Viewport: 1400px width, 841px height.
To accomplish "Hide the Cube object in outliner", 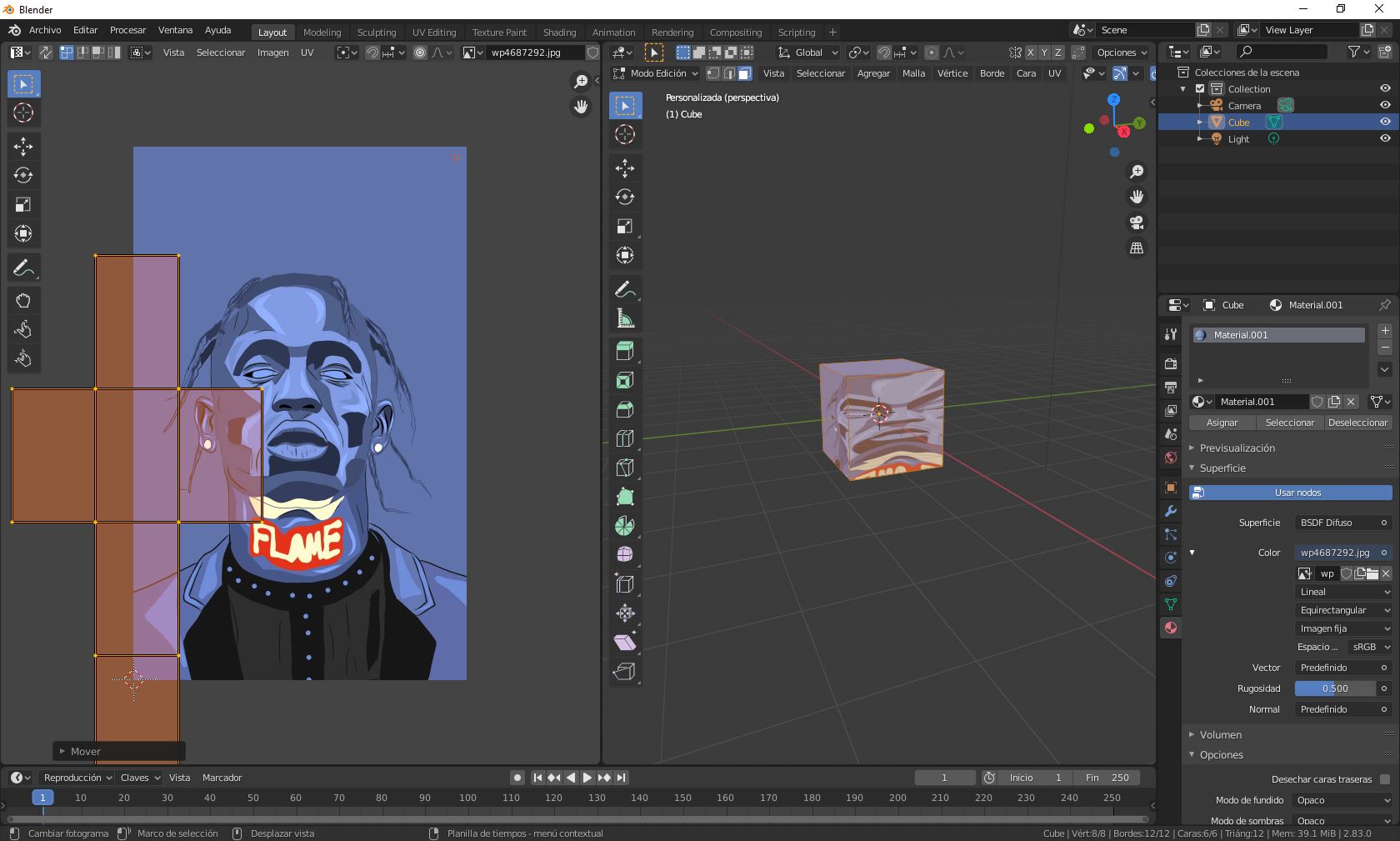I will pyautogui.click(x=1385, y=123).
